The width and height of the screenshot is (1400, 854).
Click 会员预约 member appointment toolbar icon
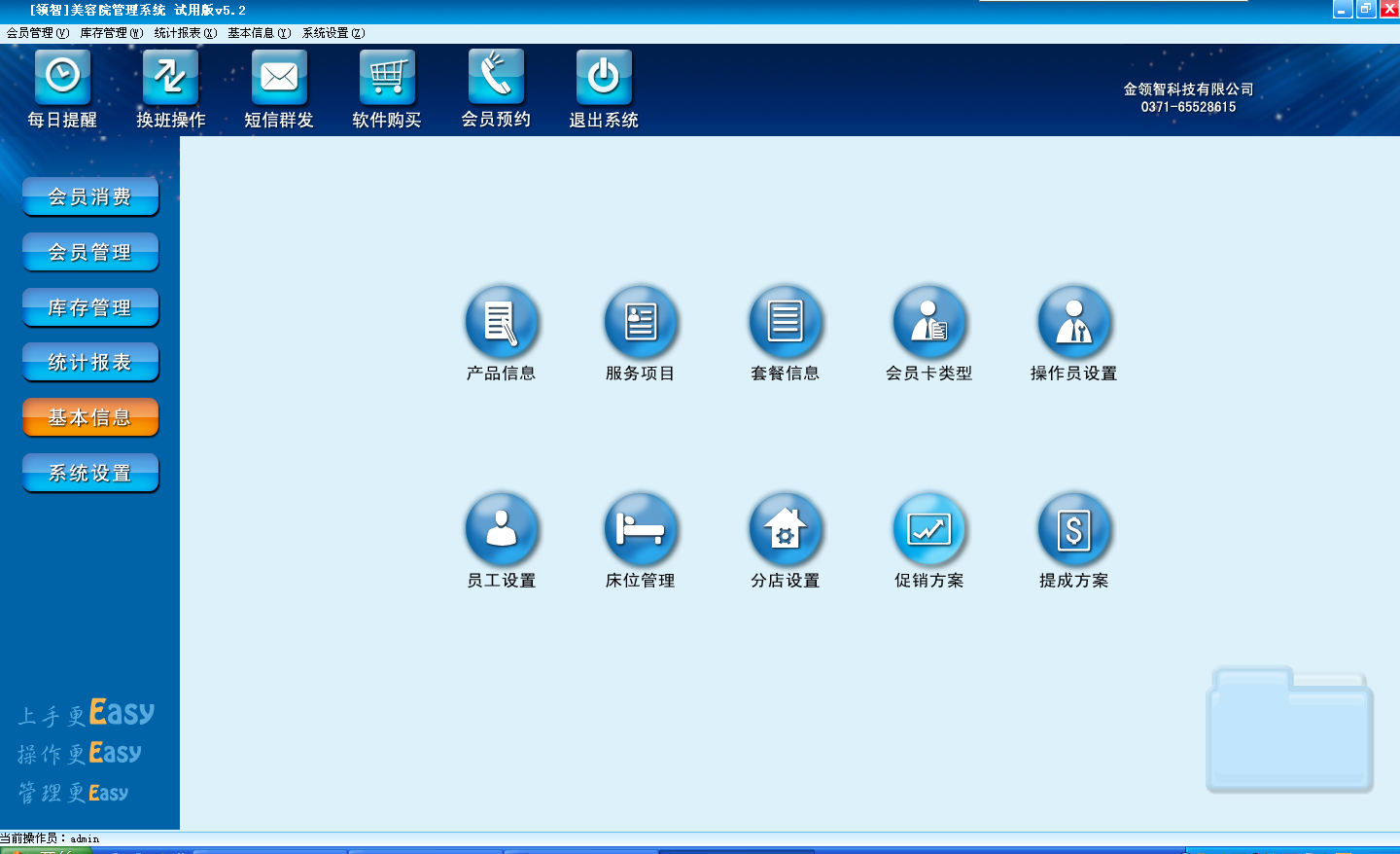[x=496, y=78]
